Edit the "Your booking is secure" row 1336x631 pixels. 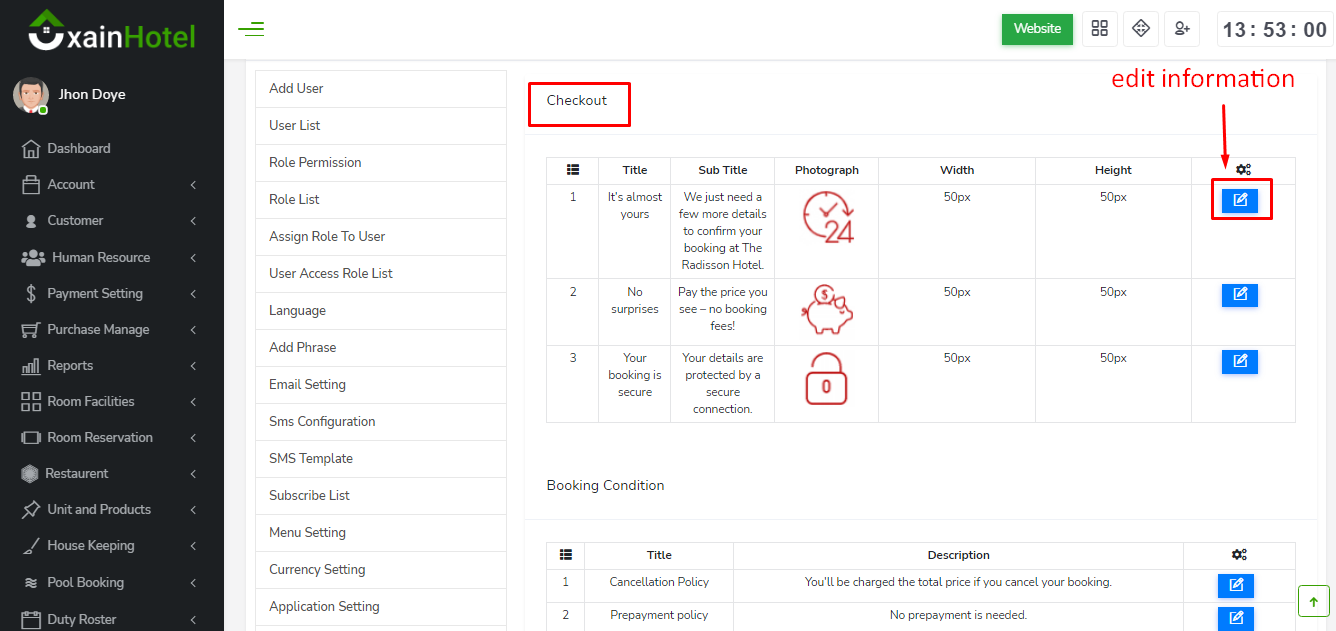(x=1240, y=361)
